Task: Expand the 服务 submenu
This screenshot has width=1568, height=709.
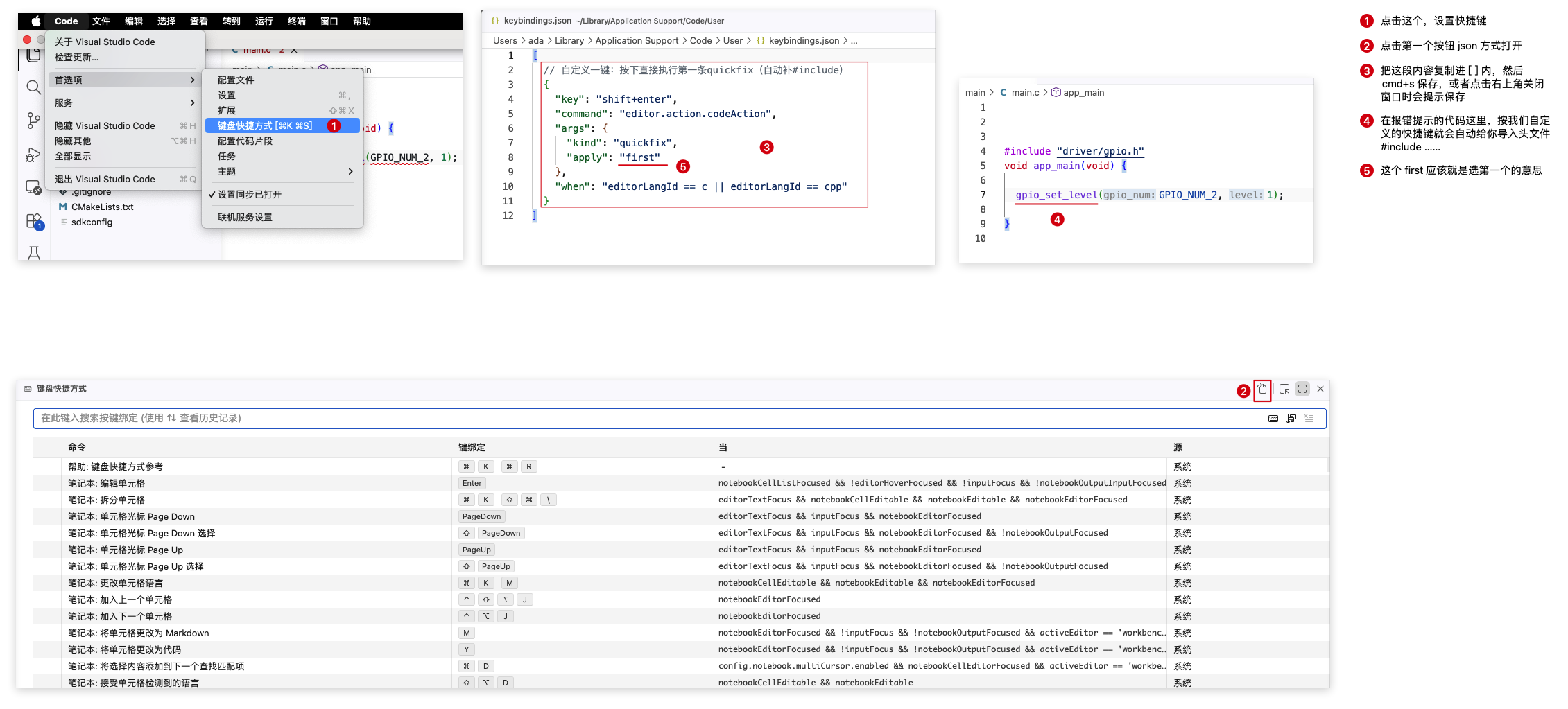Action: pos(125,103)
